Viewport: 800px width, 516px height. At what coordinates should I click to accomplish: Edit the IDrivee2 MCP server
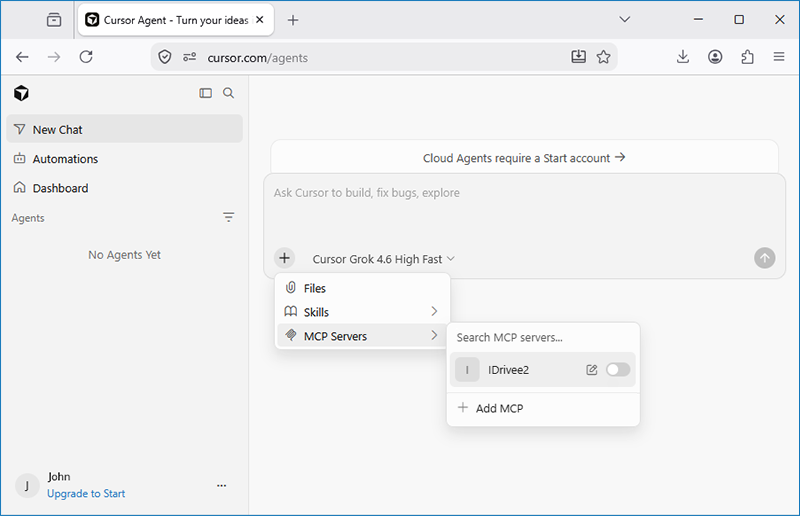click(591, 370)
